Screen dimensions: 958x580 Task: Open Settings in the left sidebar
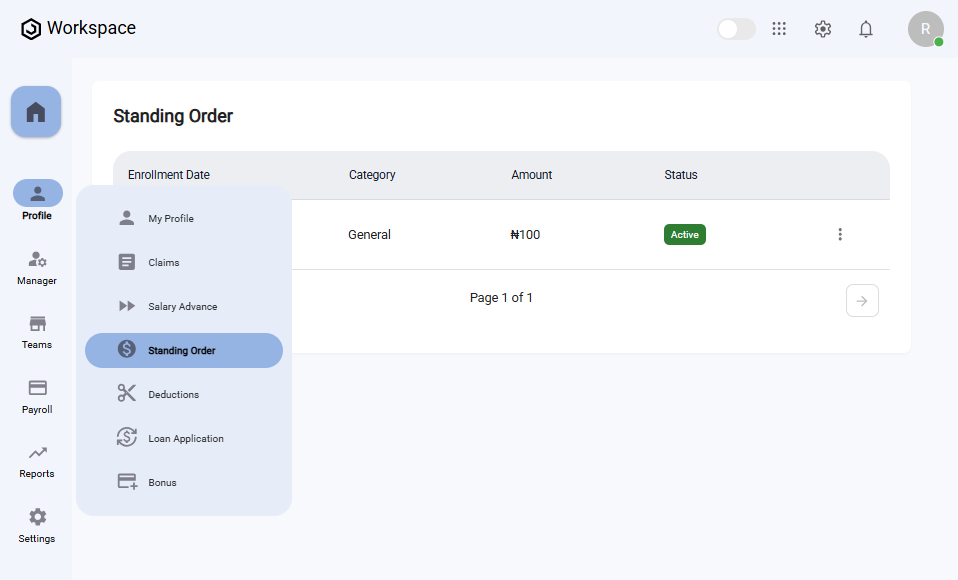[x=37, y=525]
